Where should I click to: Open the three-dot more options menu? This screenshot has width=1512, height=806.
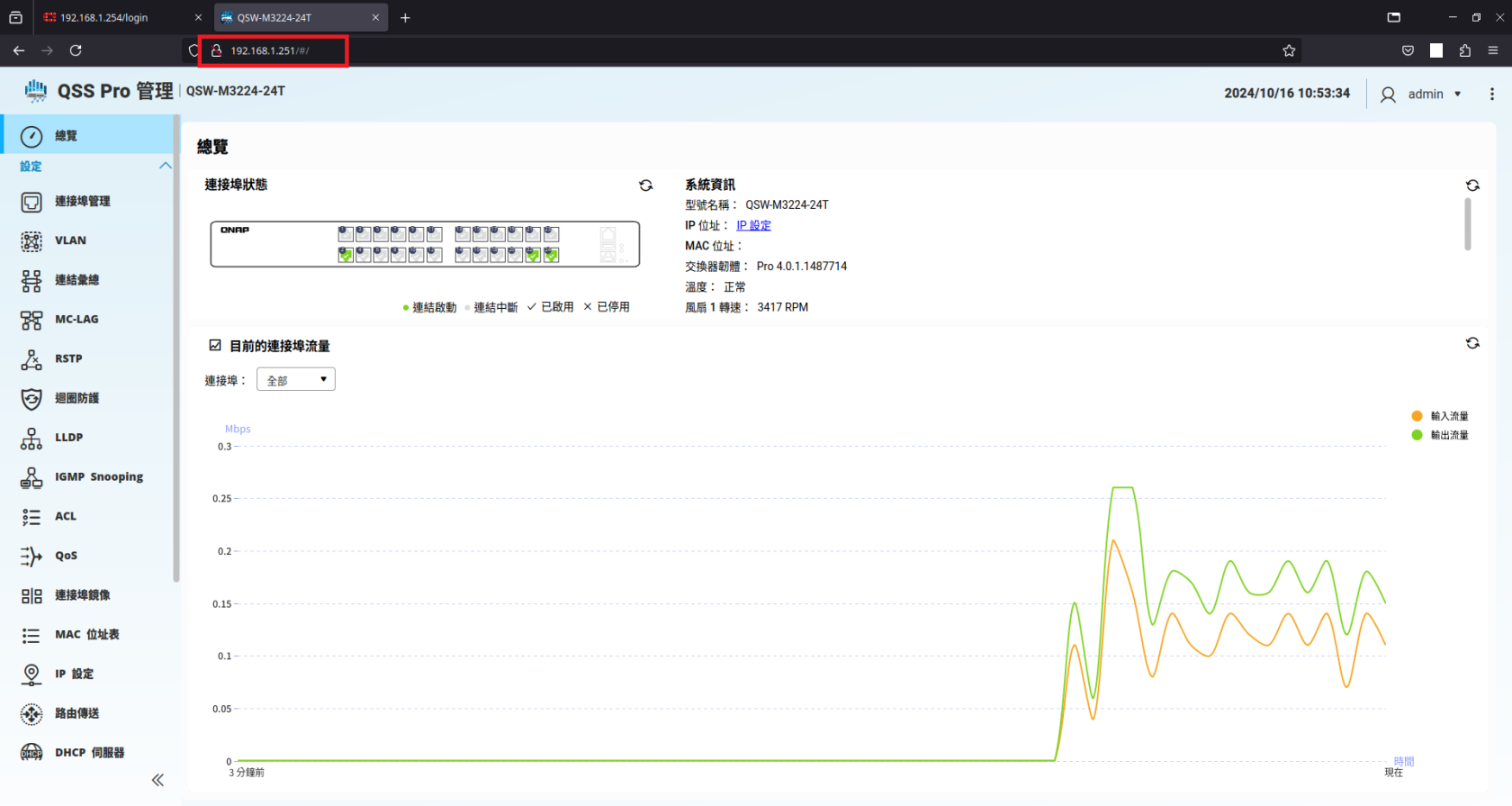1491,94
